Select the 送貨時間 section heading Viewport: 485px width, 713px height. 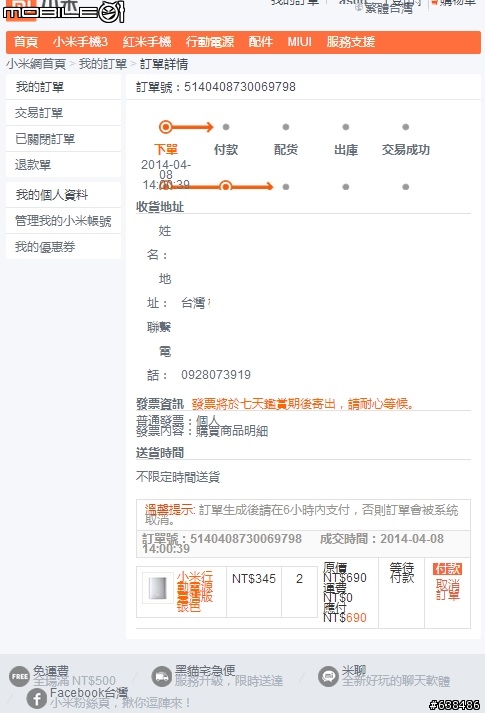coord(160,453)
